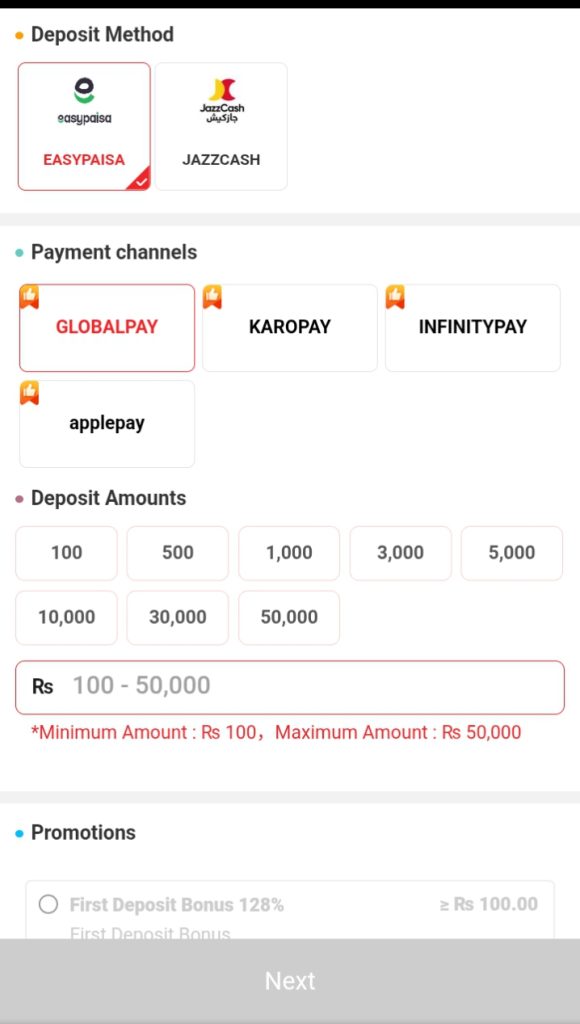Select the Easypaisa logo icon
This screenshot has height=1024, width=580.
(x=84, y=101)
